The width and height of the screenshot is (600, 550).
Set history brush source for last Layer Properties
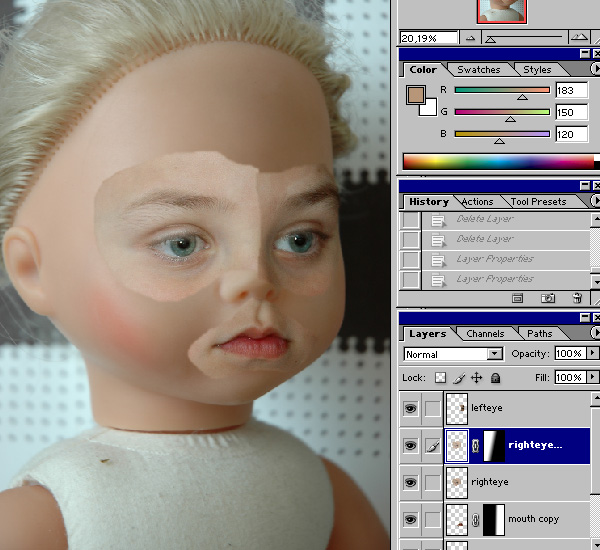tap(410, 280)
